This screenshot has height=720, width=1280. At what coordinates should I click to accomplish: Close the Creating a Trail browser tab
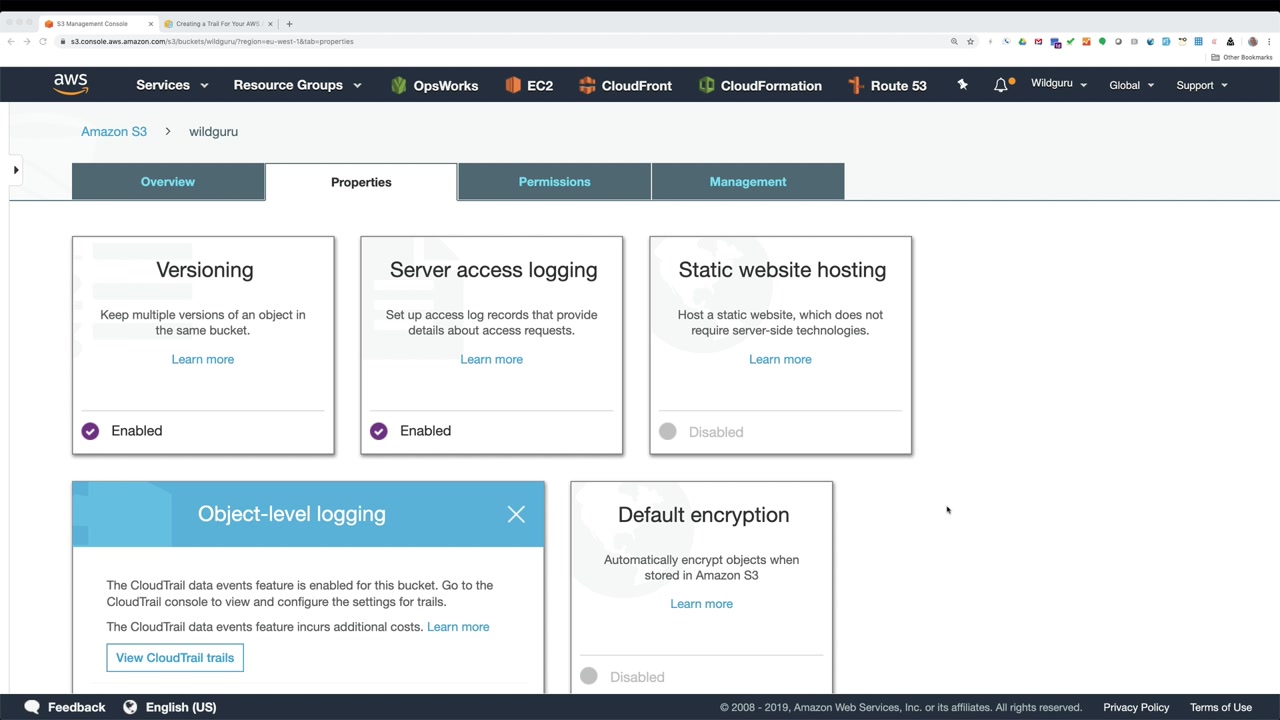(270, 23)
